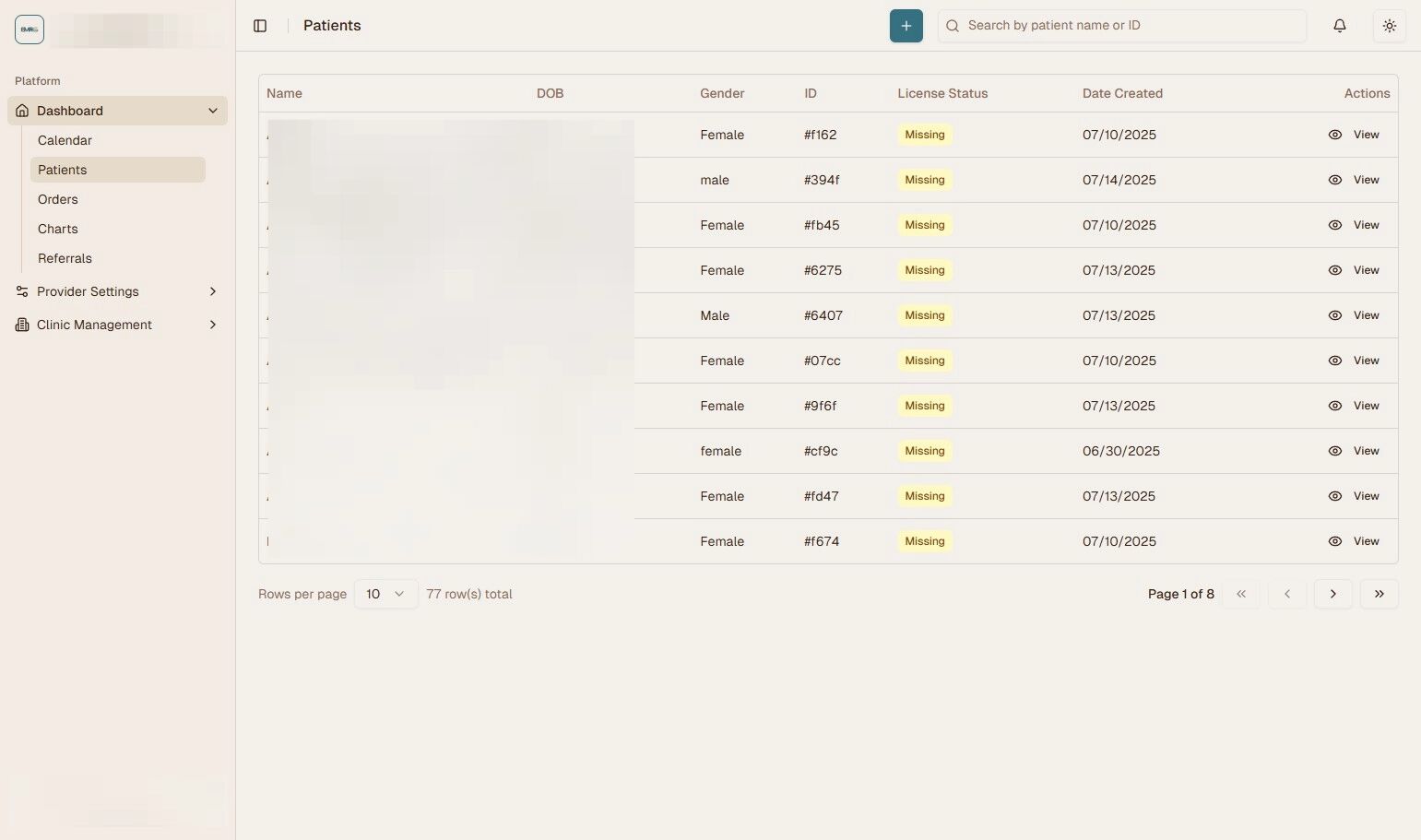This screenshot has width=1421, height=840.
Task: Click the eye icon for patient #fb45
Action: click(1334, 225)
